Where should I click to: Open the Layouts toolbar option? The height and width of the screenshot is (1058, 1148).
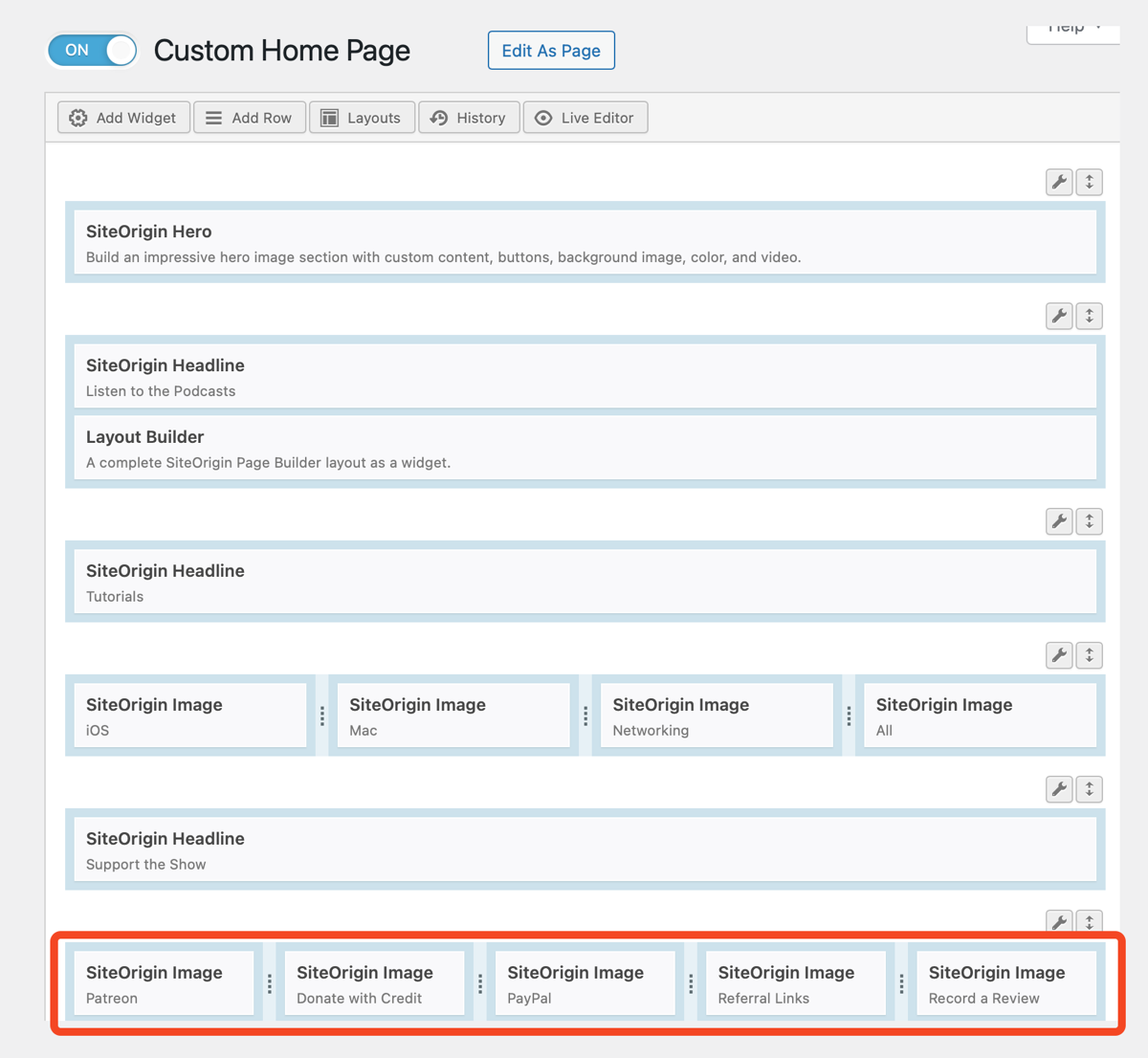click(x=362, y=118)
